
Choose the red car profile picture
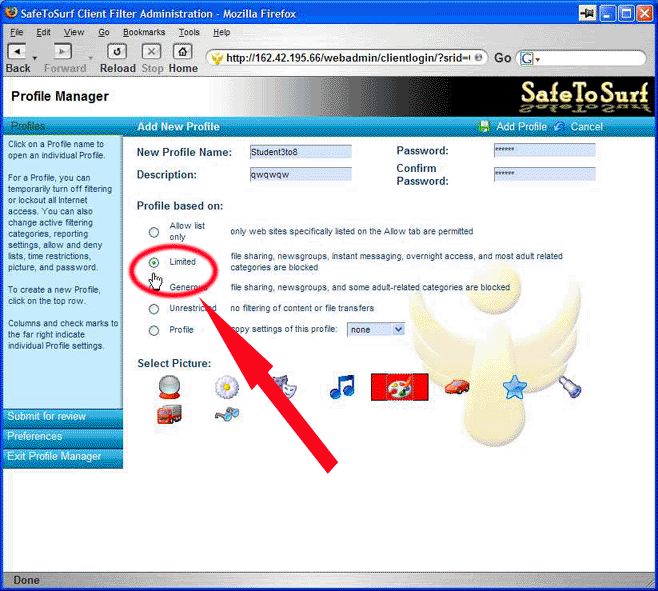[x=457, y=387]
